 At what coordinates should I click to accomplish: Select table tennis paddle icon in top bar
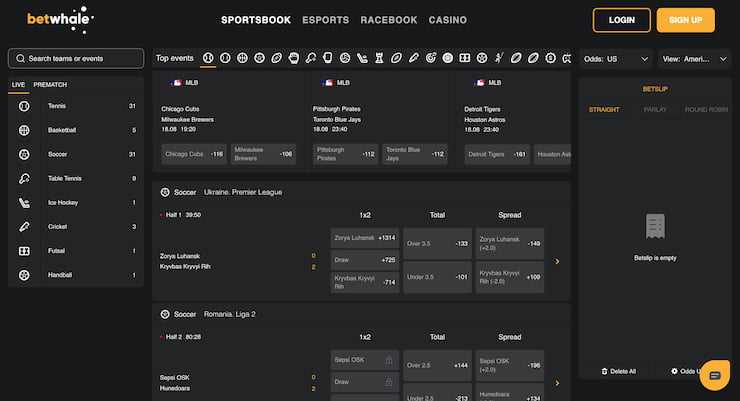click(311, 58)
